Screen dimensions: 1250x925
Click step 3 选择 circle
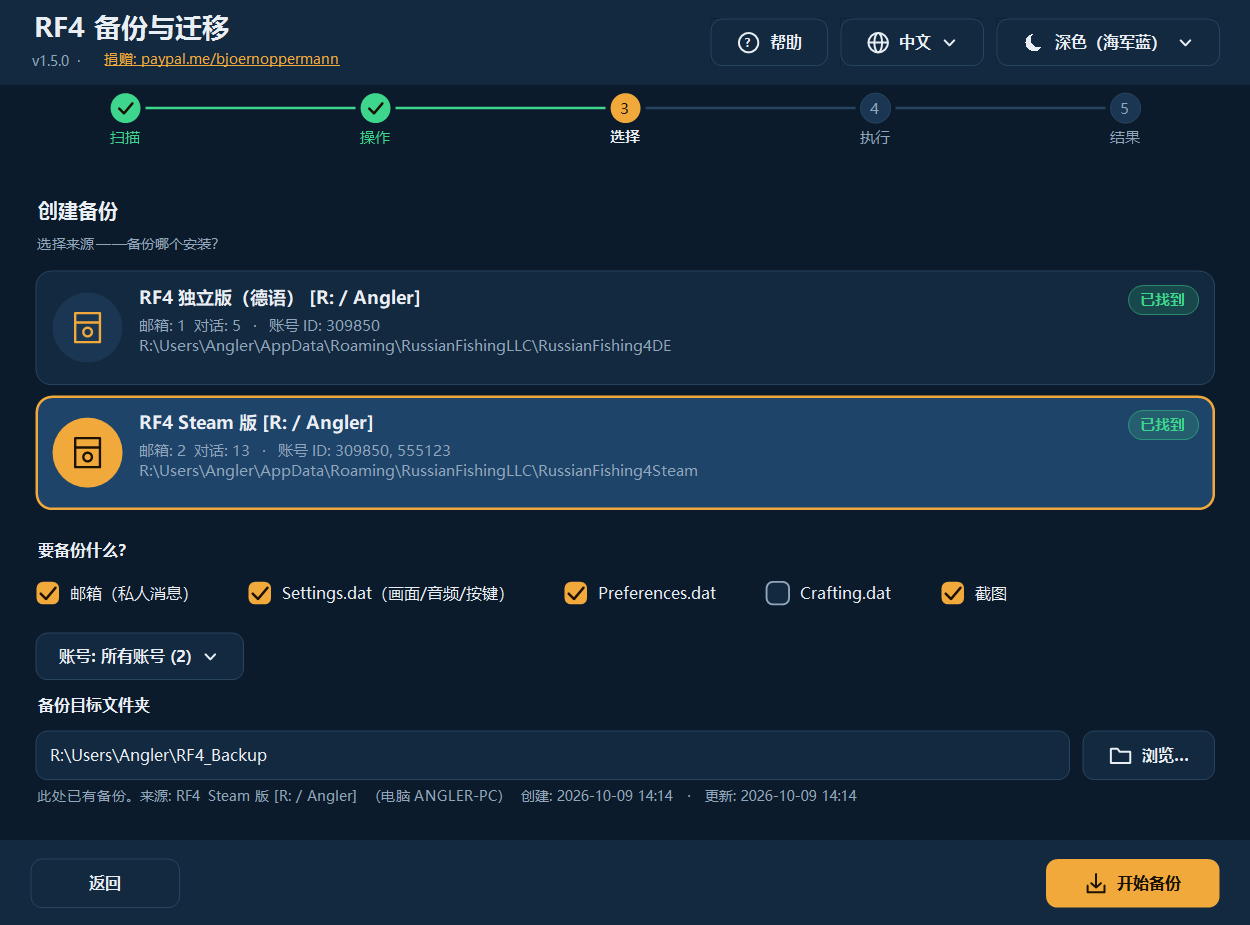pos(625,108)
